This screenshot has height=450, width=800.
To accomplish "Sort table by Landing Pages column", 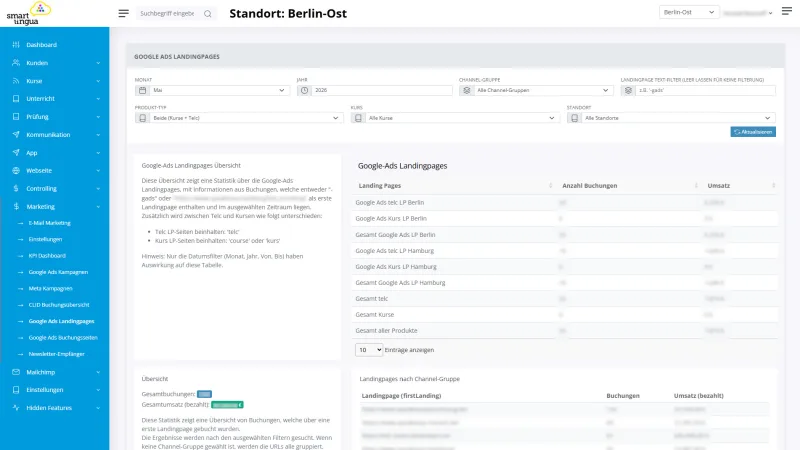I will (x=454, y=186).
